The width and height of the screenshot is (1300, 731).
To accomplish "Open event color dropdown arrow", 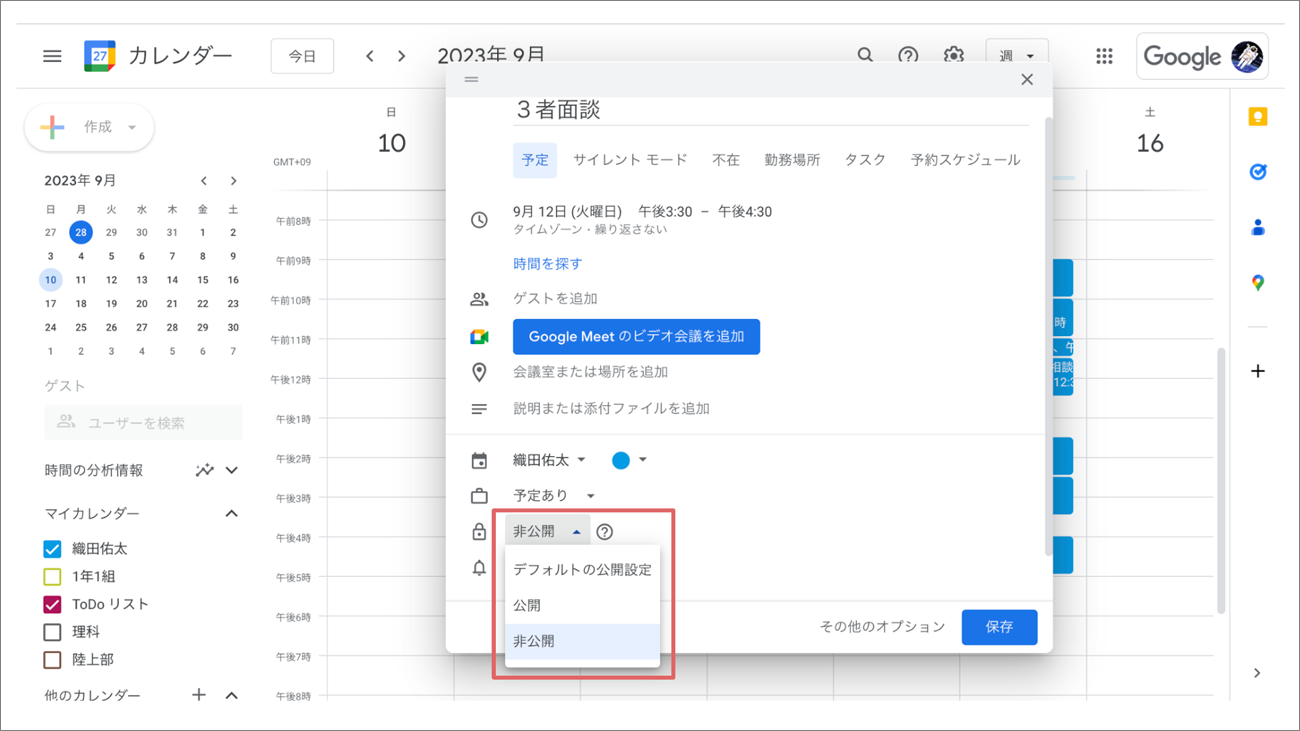I will (643, 460).
